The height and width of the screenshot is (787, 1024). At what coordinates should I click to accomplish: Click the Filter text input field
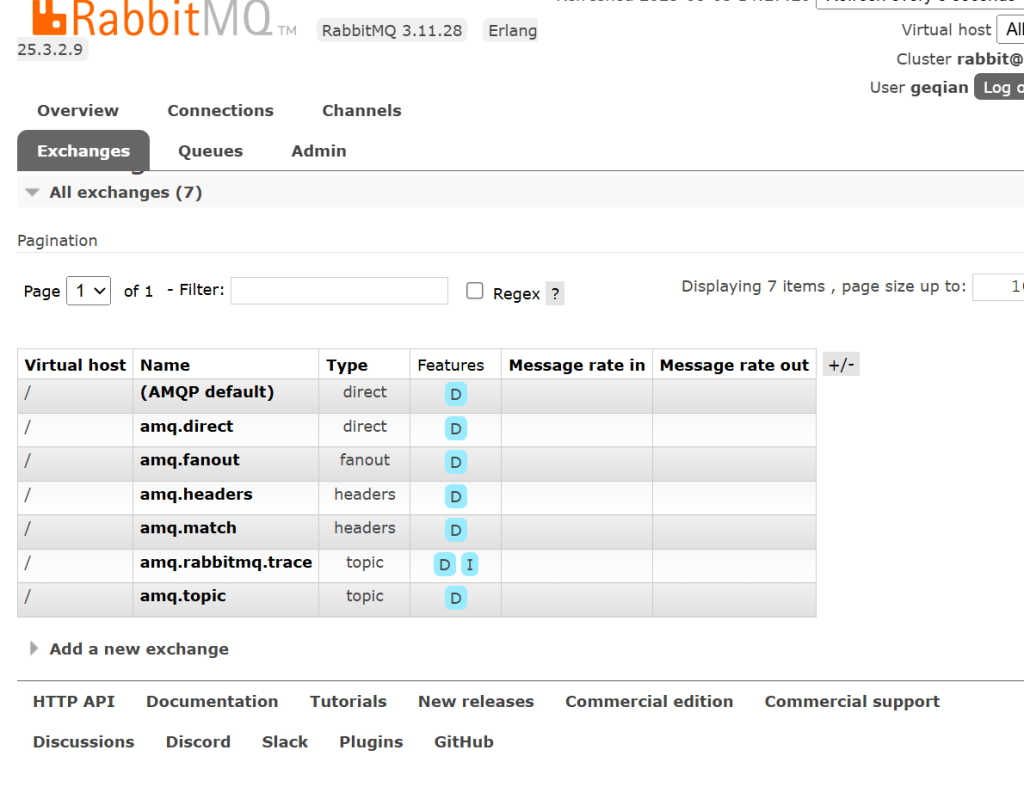pos(339,291)
